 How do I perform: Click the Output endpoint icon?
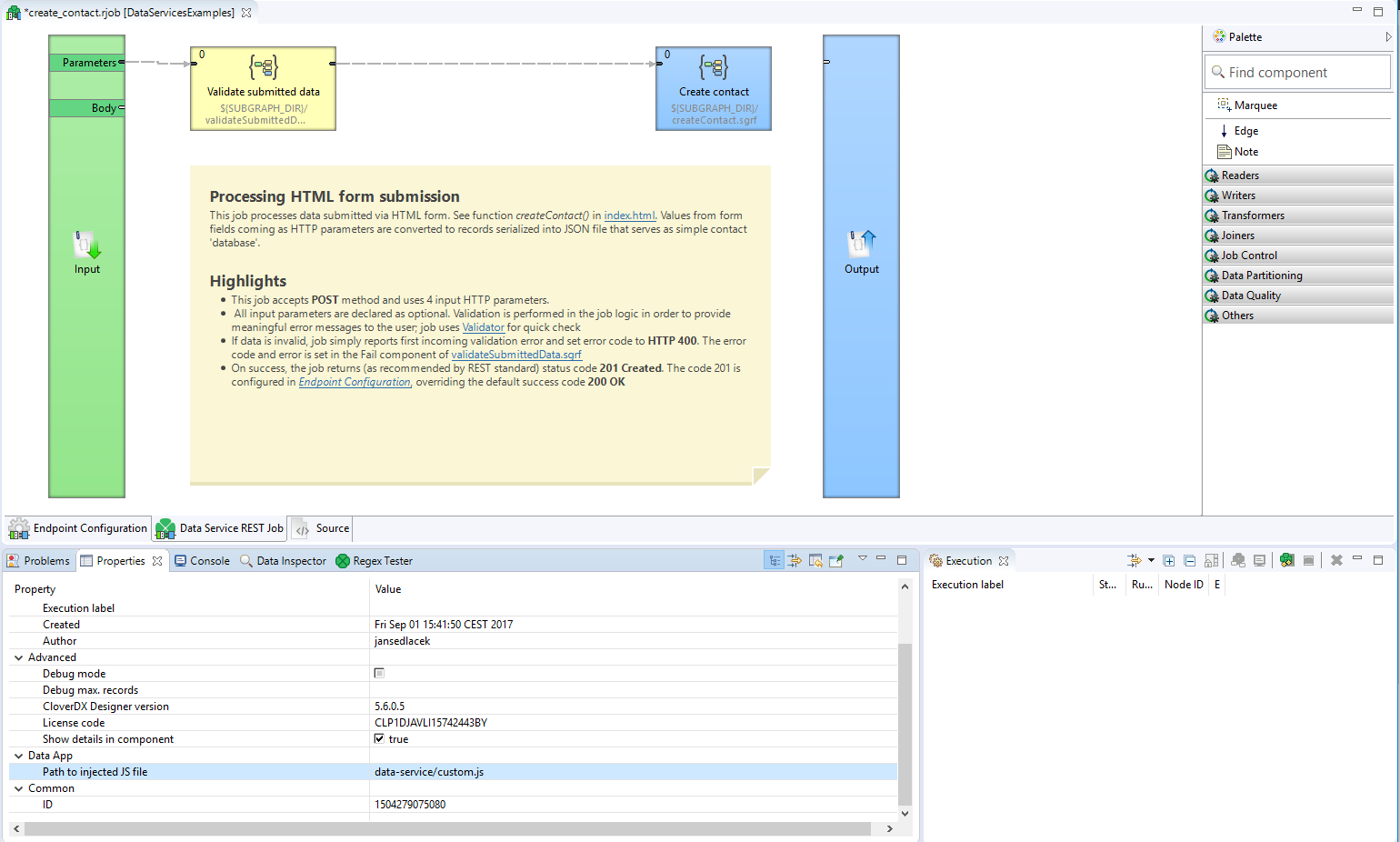click(861, 244)
